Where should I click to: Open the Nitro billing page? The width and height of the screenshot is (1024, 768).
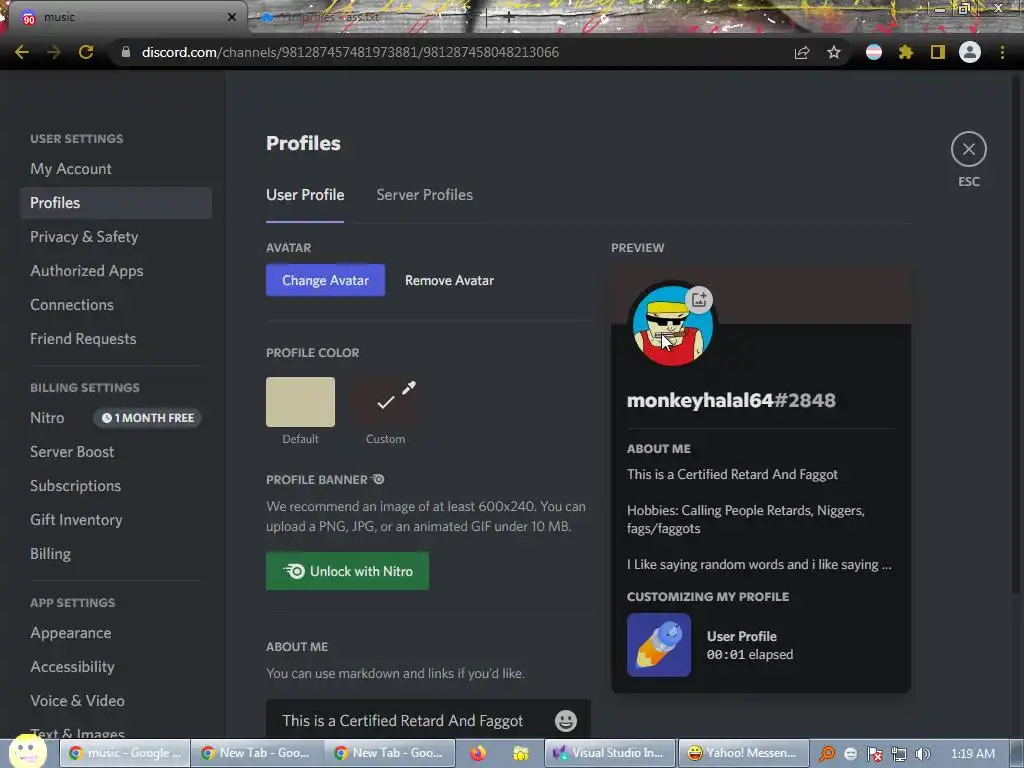pyautogui.click(x=116, y=418)
